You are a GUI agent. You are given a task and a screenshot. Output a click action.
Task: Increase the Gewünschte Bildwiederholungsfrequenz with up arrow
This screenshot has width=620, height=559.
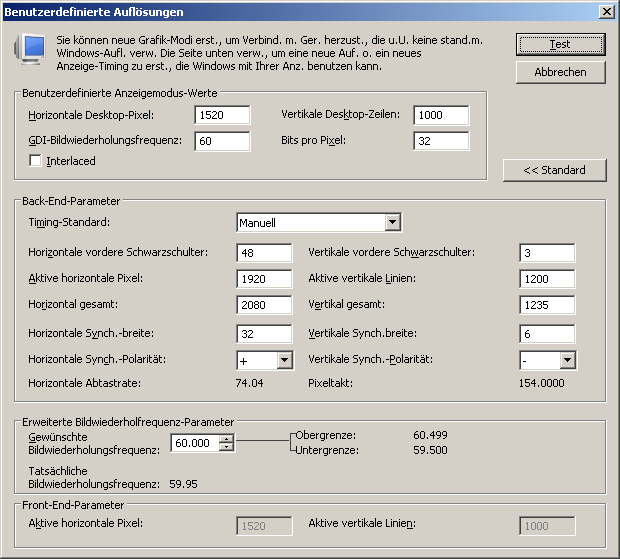click(227, 438)
